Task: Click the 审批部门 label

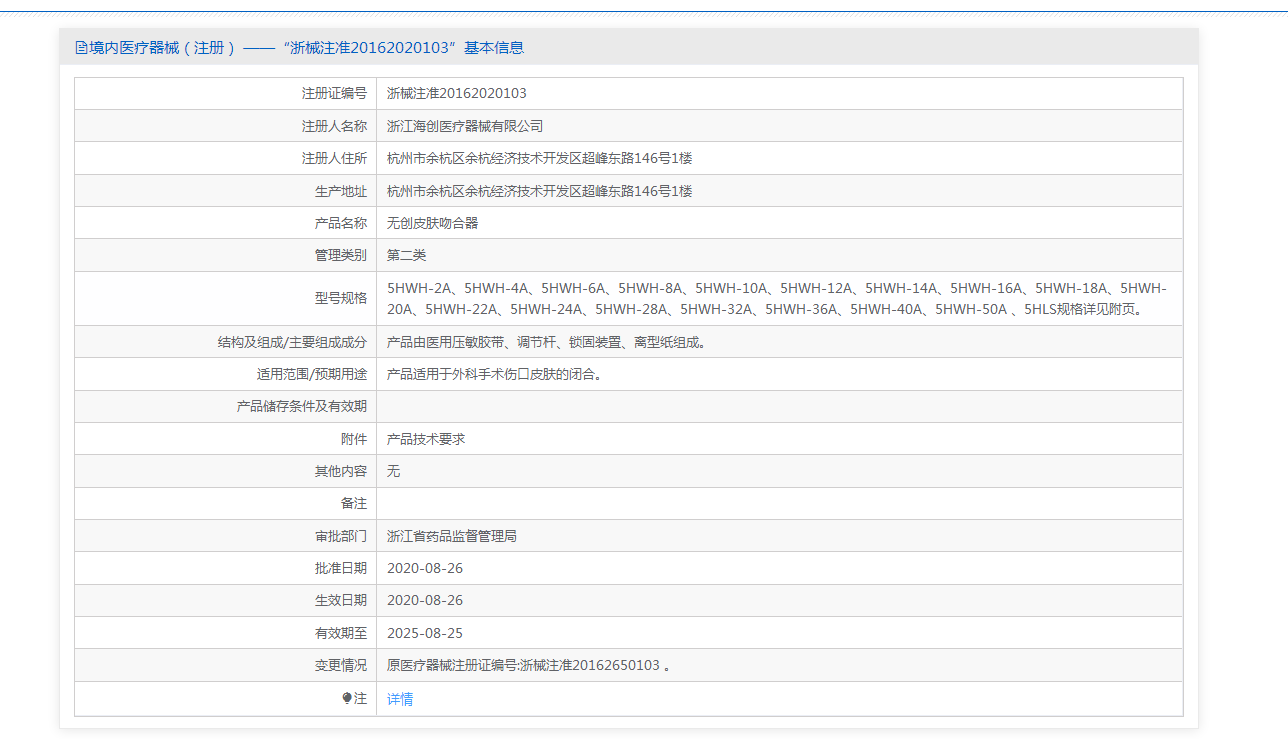Action: 341,536
